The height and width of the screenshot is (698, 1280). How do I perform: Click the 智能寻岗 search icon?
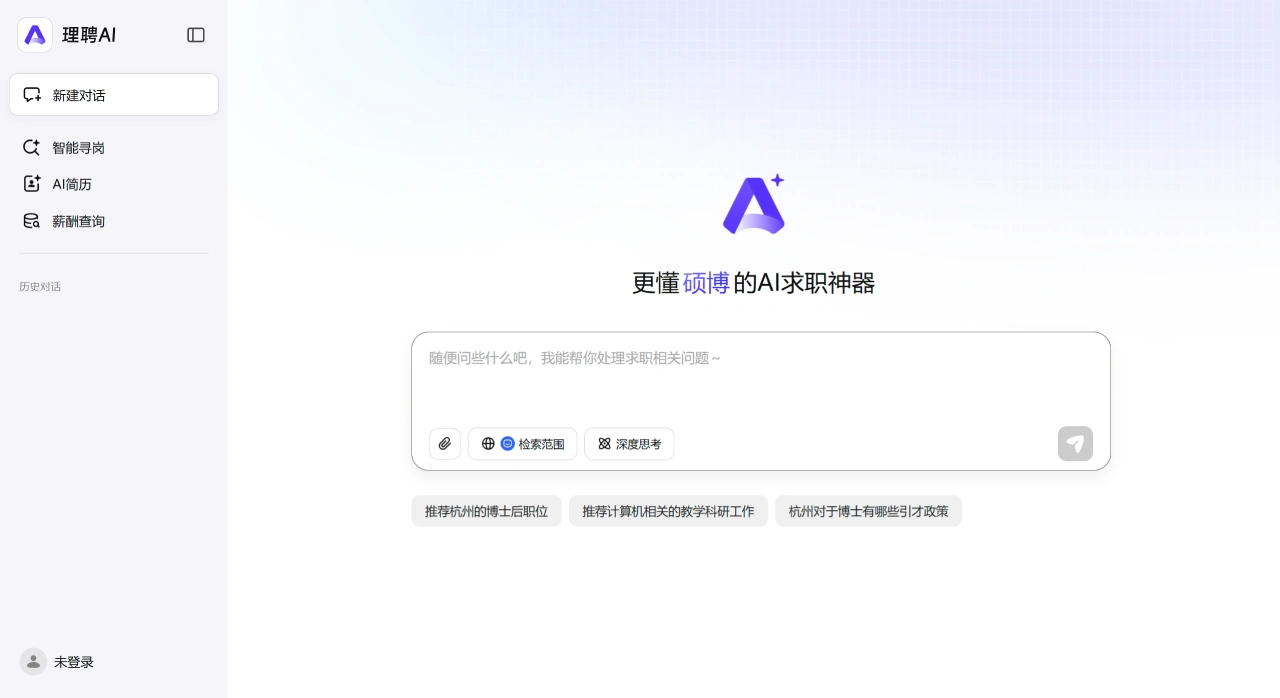tap(31, 147)
